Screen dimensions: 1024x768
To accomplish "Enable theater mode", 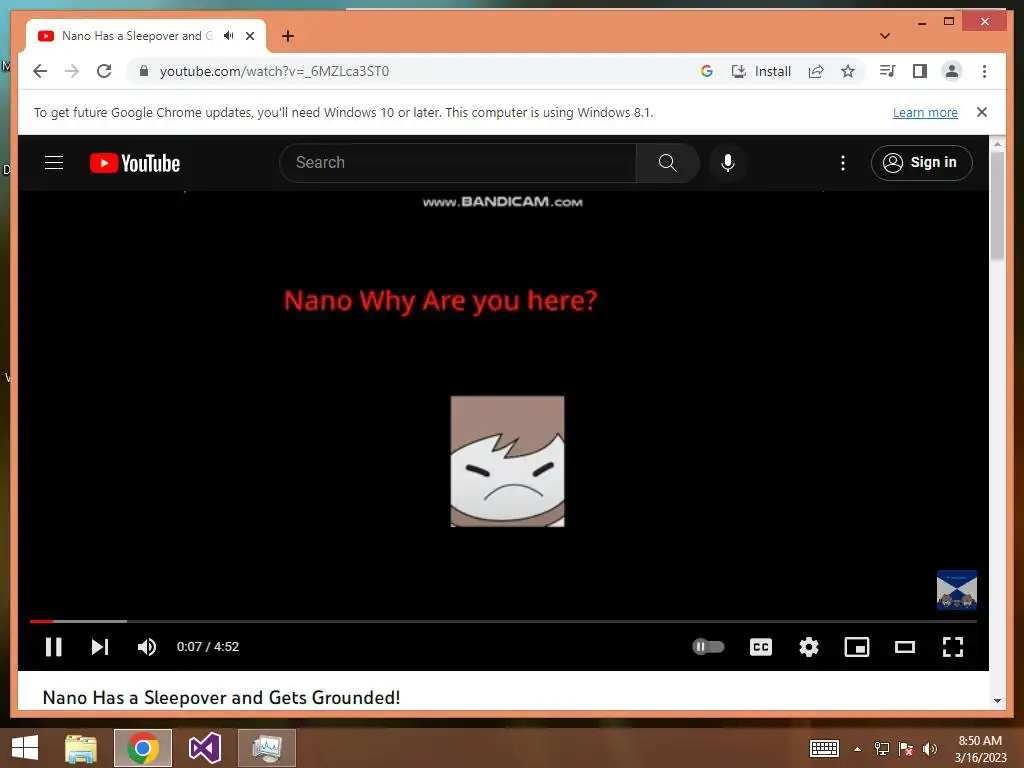I will pos(904,647).
